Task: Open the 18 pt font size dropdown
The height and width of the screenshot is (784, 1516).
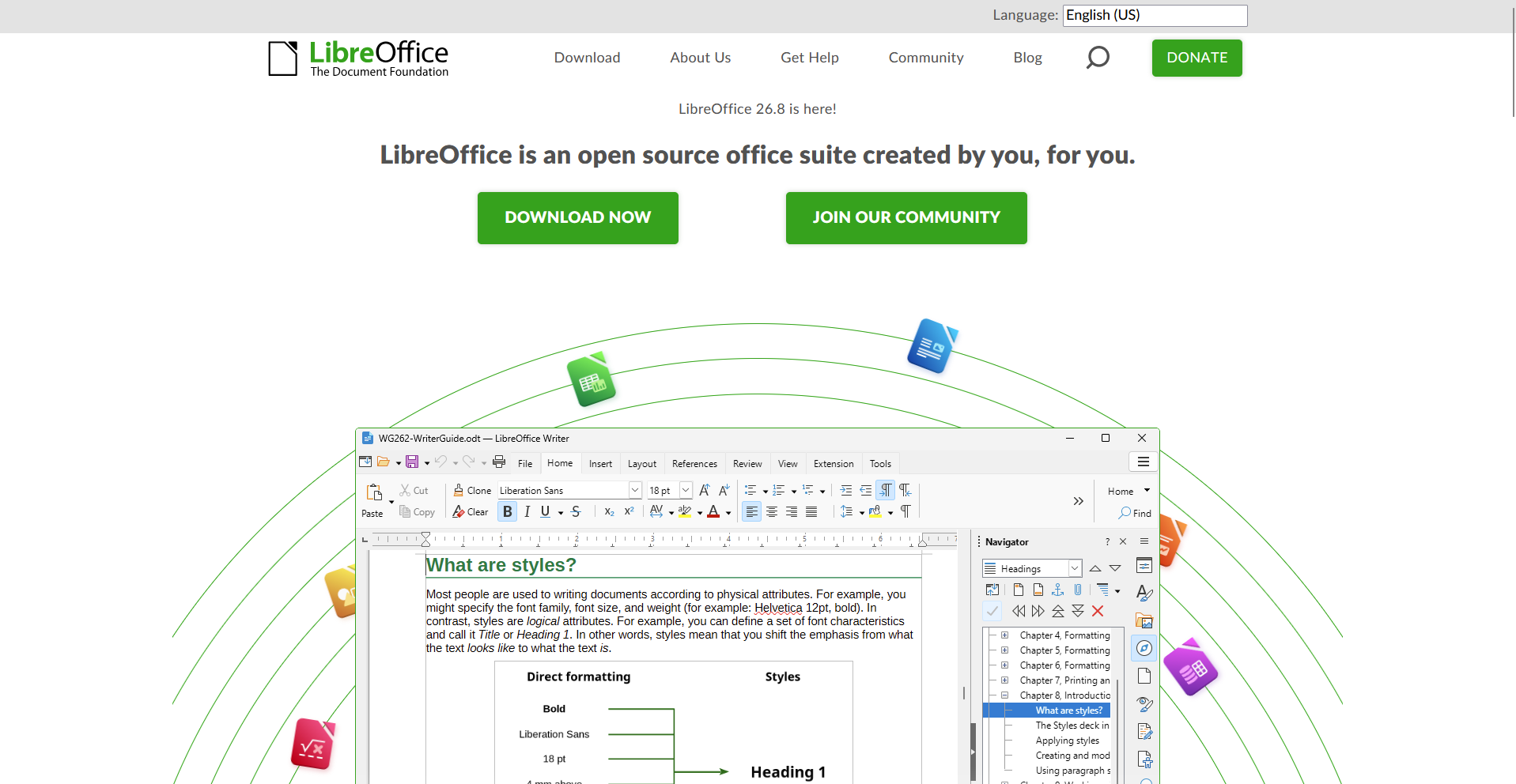Action: coord(686,491)
